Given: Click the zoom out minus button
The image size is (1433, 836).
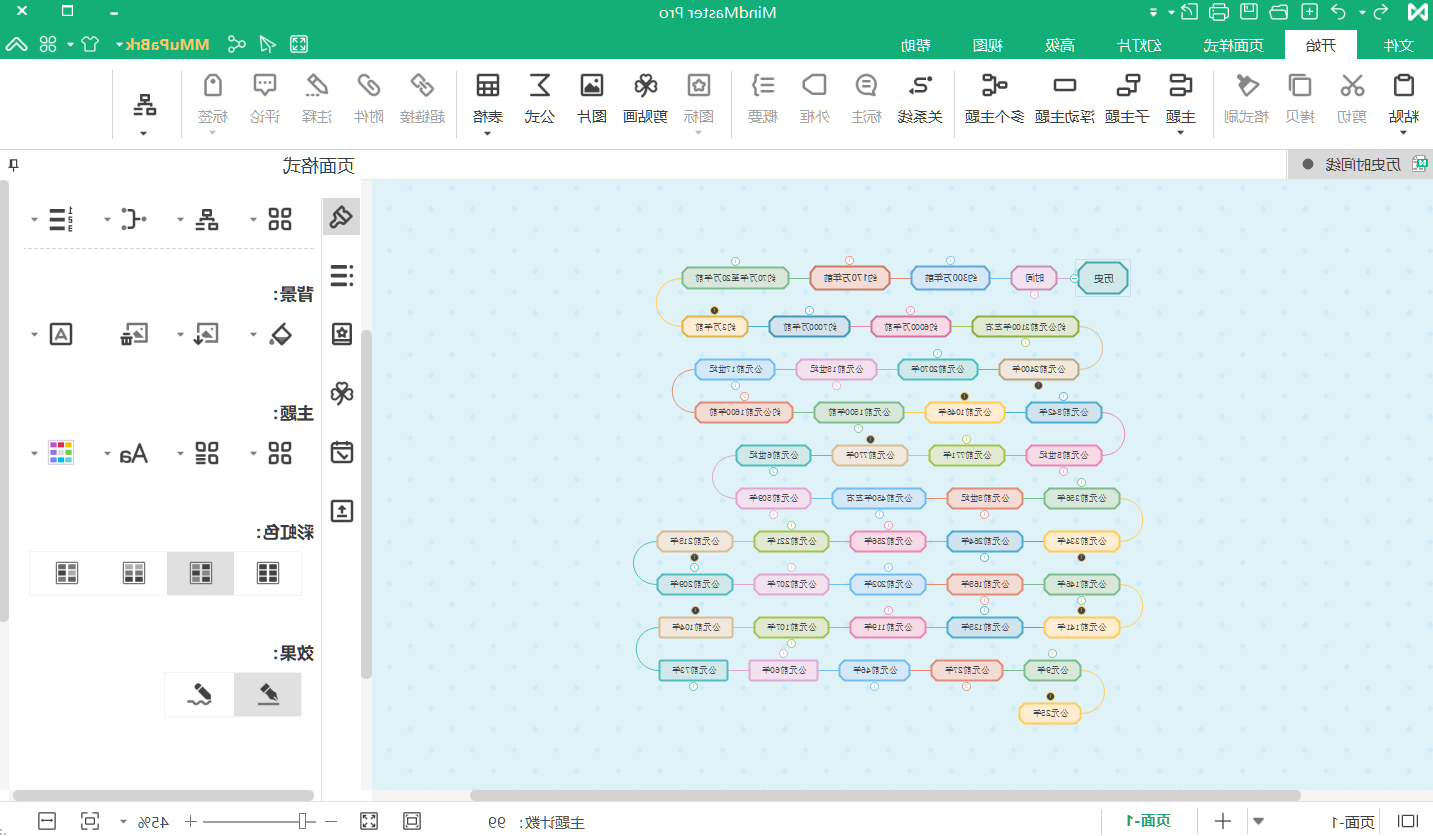Looking at the screenshot, I should (x=332, y=821).
